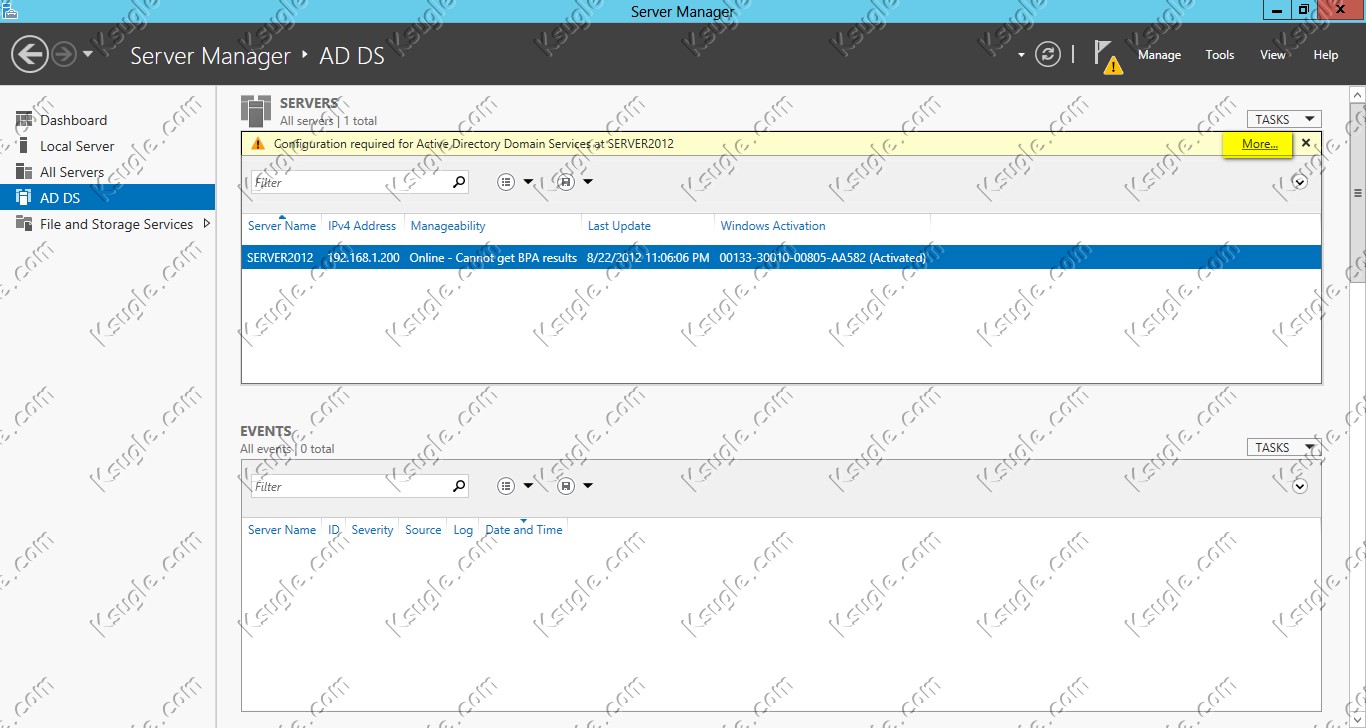The height and width of the screenshot is (728, 1366).
Task: Open navigation history dropdown beside forward arrow
Action: point(88,54)
